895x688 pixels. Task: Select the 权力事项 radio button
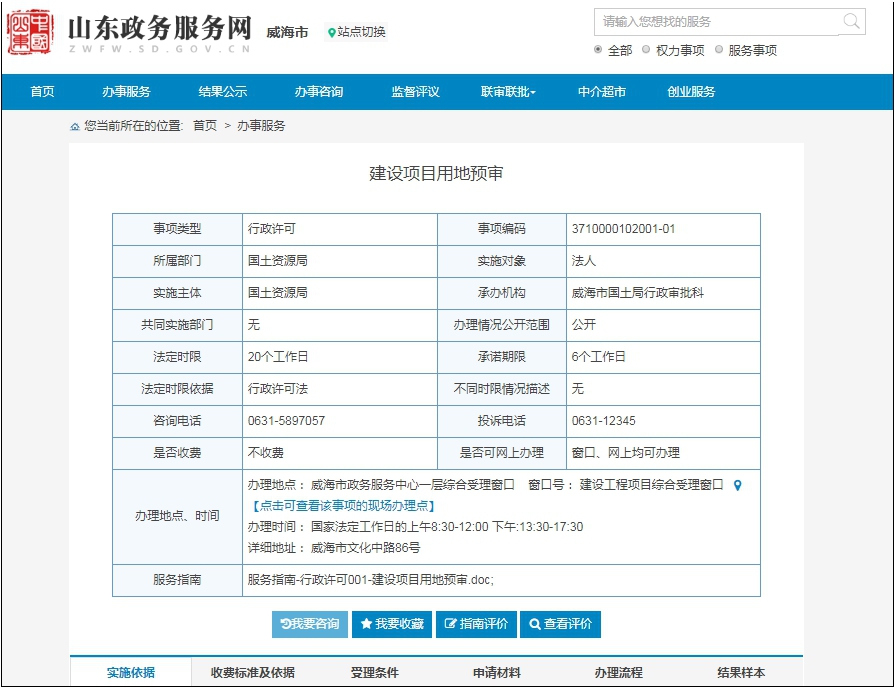tap(646, 49)
